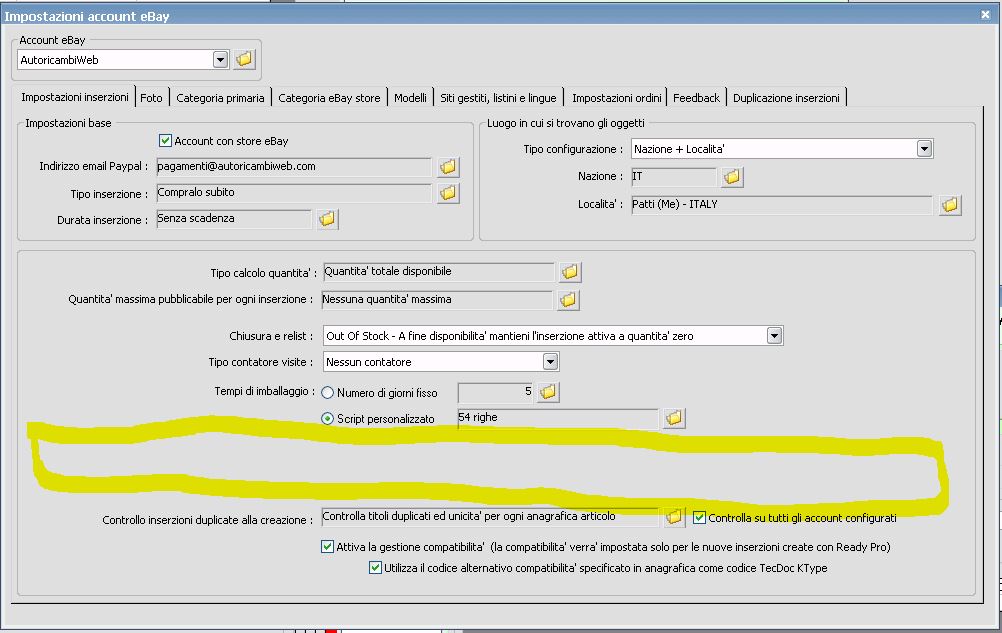Image resolution: width=1002 pixels, height=633 pixels.
Task: Select Numero di giorni fisso radio button
Action: [327, 393]
